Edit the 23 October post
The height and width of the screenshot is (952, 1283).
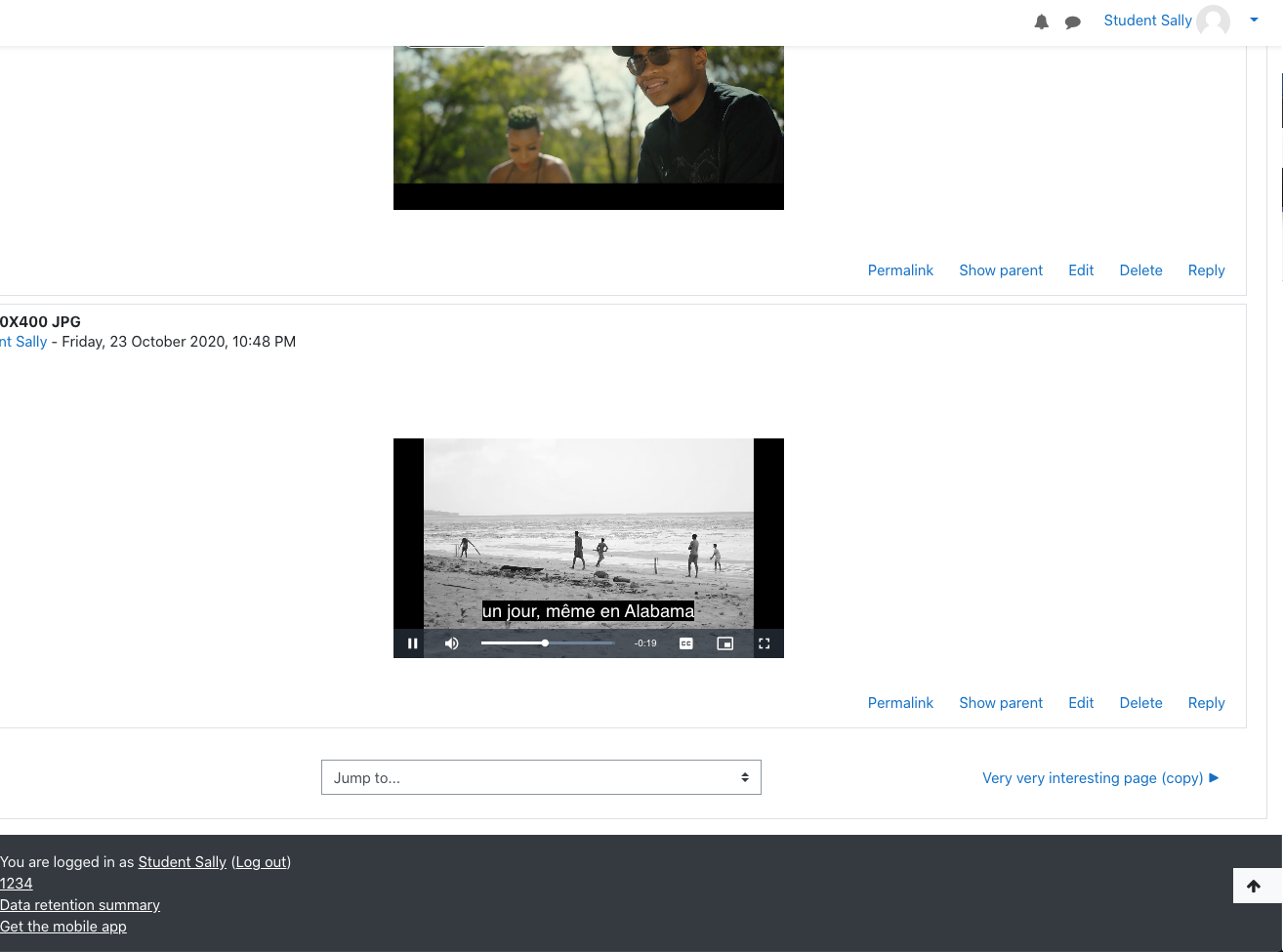pyautogui.click(x=1081, y=703)
